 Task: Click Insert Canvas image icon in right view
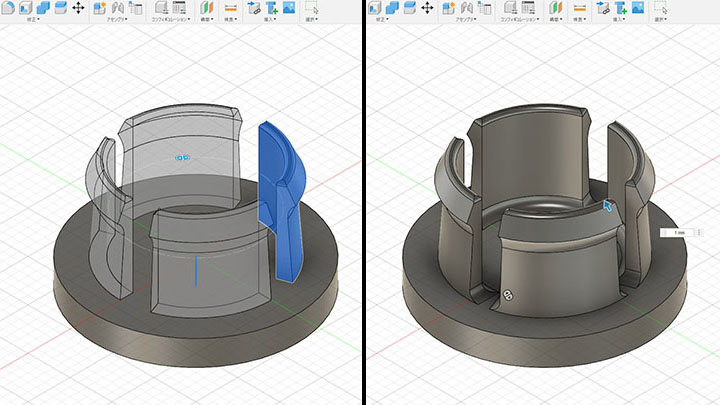pyautogui.click(x=638, y=7)
